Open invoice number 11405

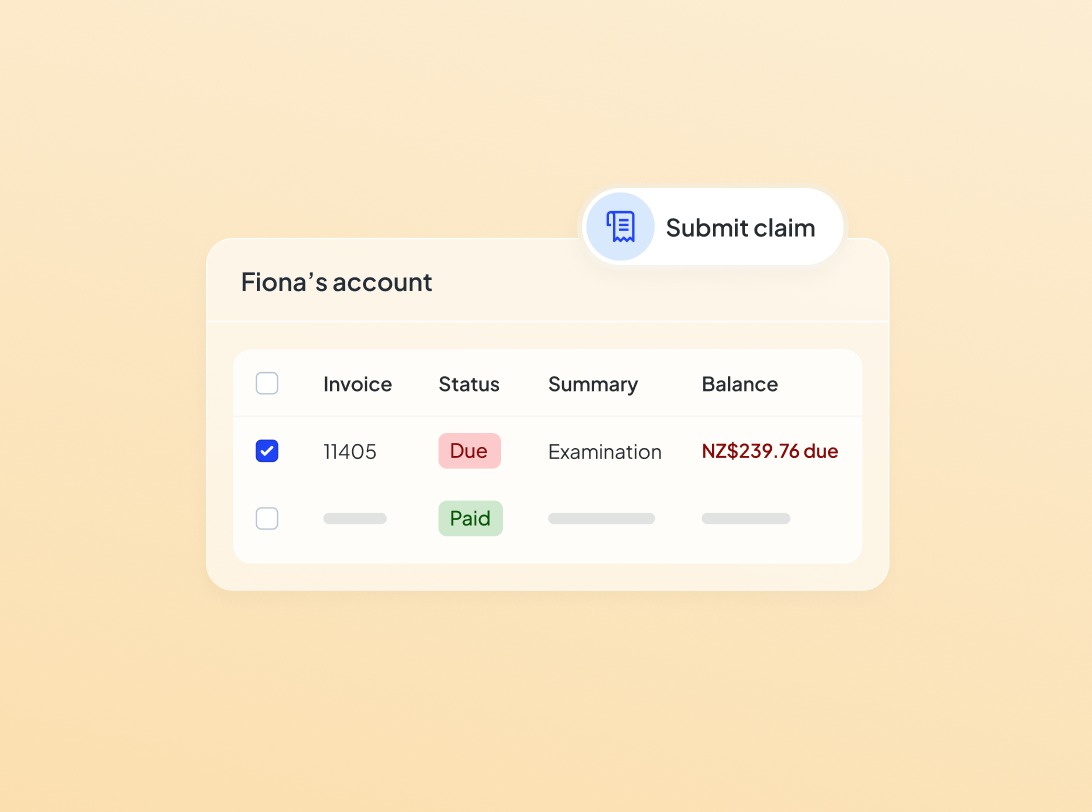coord(350,452)
